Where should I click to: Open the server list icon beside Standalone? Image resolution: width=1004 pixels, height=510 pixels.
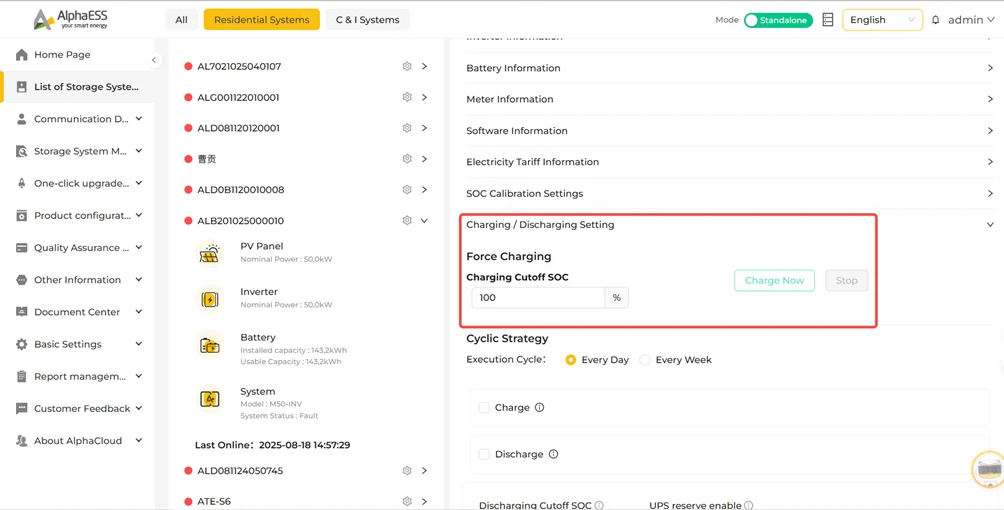point(828,20)
